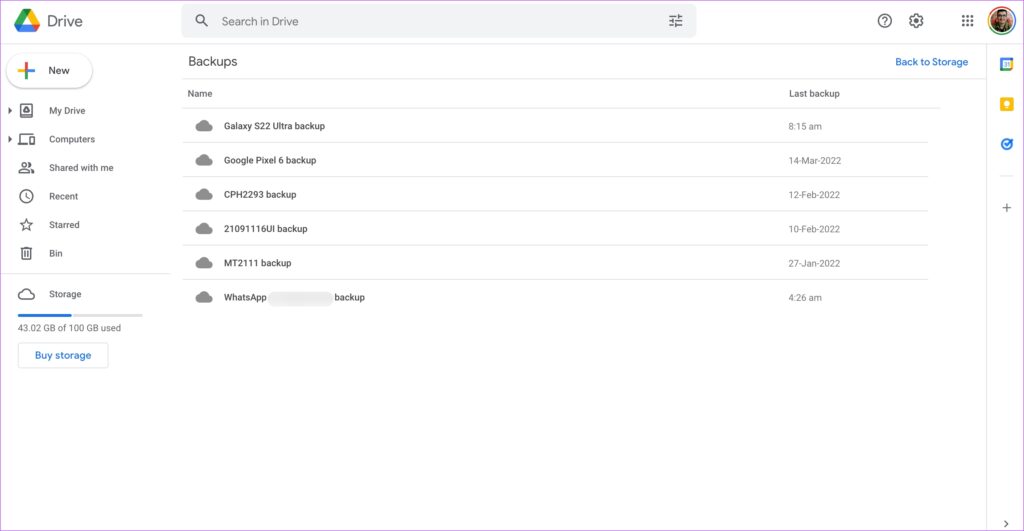Click the Name column header
1024x531 pixels.
200,93
